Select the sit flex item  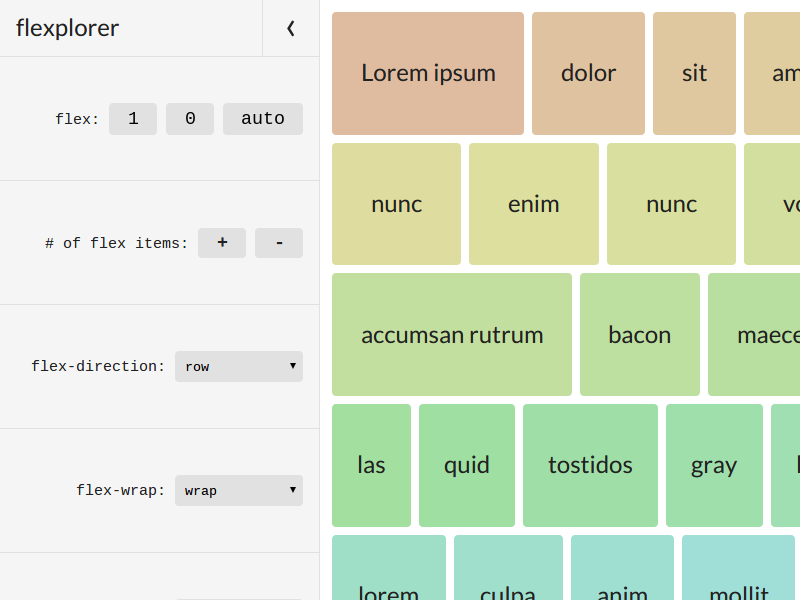(694, 73)
